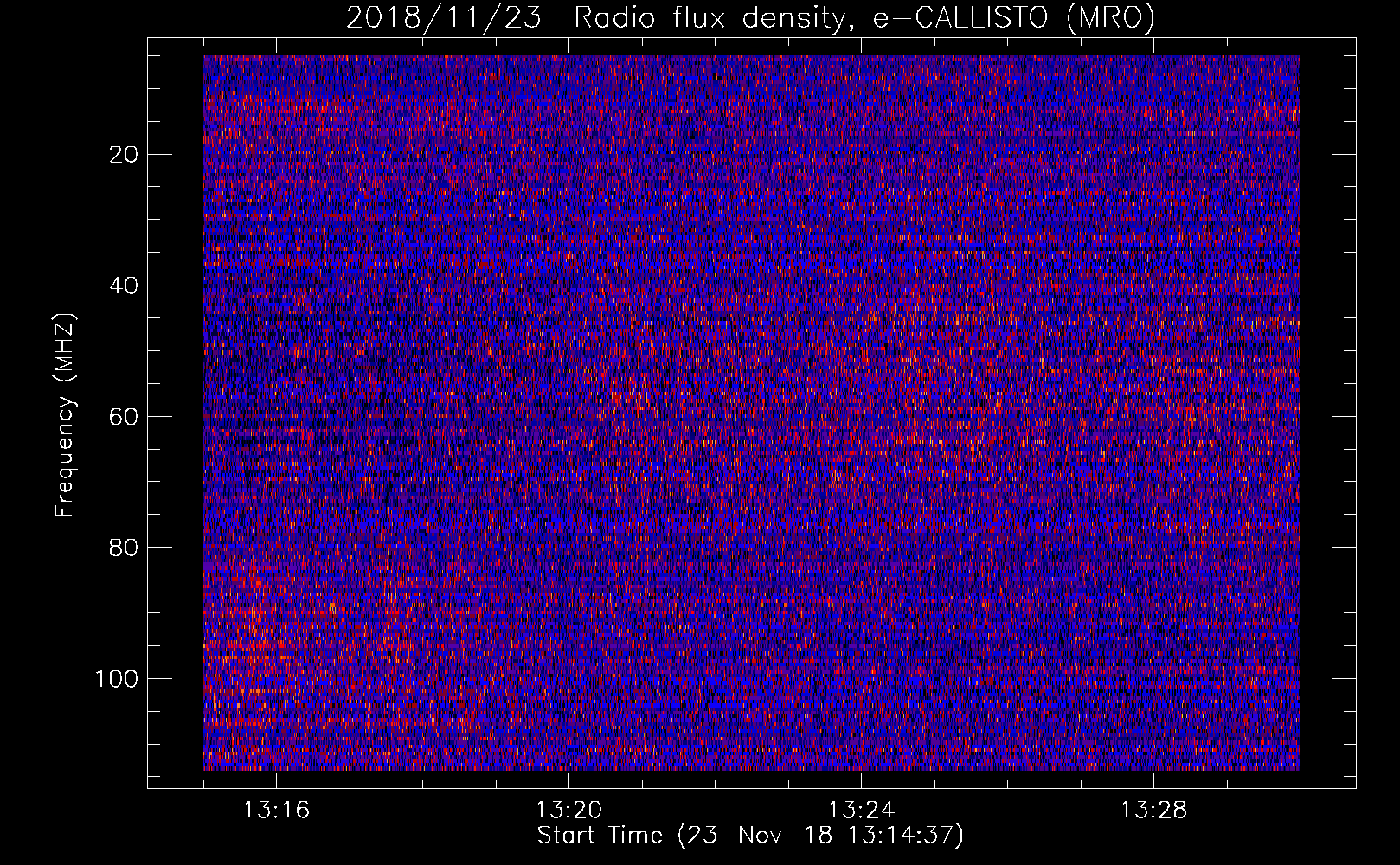Select the 'Frequency (MHZ)' axis label

coord(65,415)
